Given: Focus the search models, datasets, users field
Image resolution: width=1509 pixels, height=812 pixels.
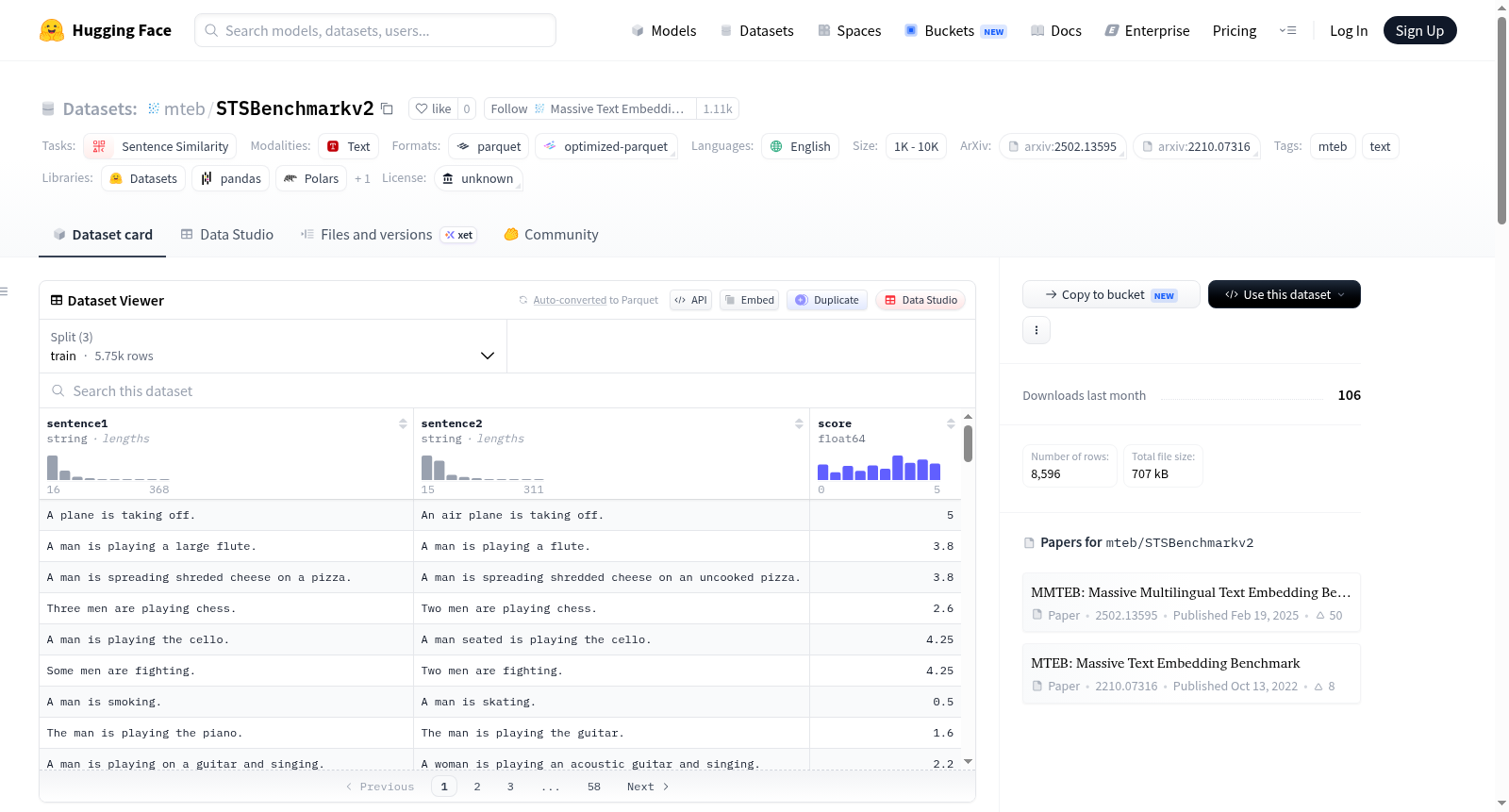Looking at the screenshot, I should tap(375, 30).
